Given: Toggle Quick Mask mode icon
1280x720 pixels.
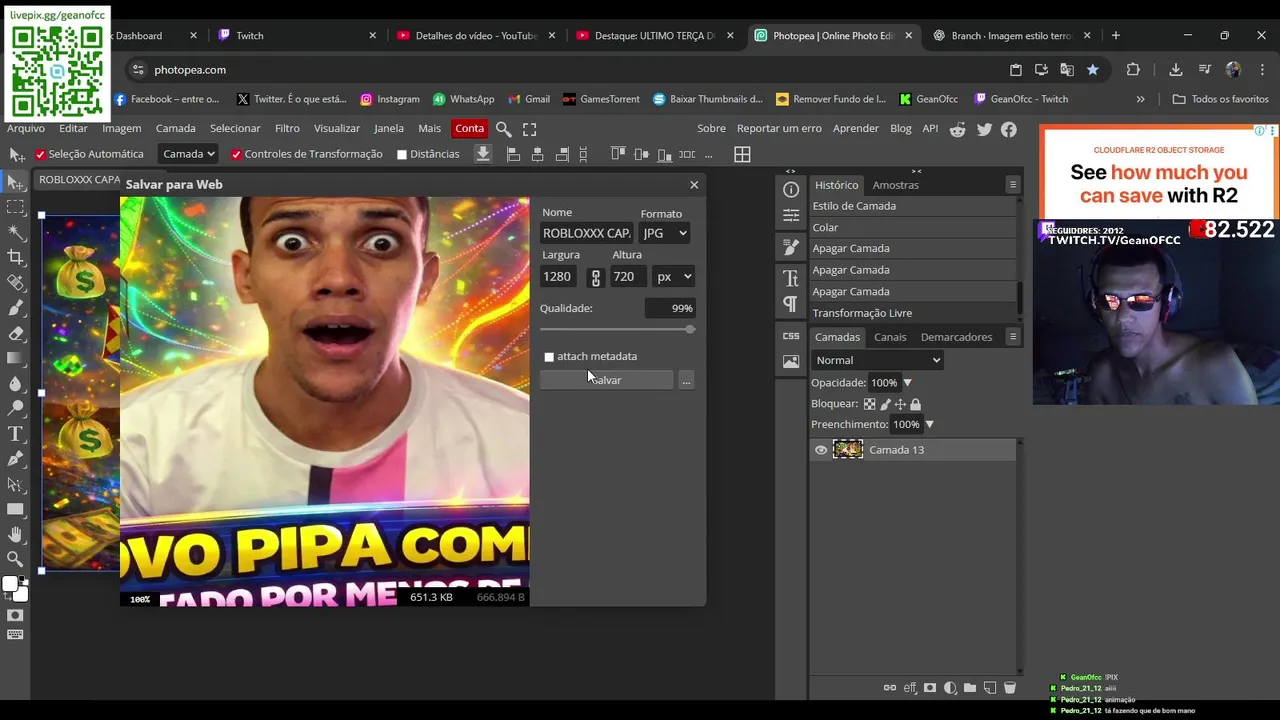Looking at the screenshot, I should point(15,615).
